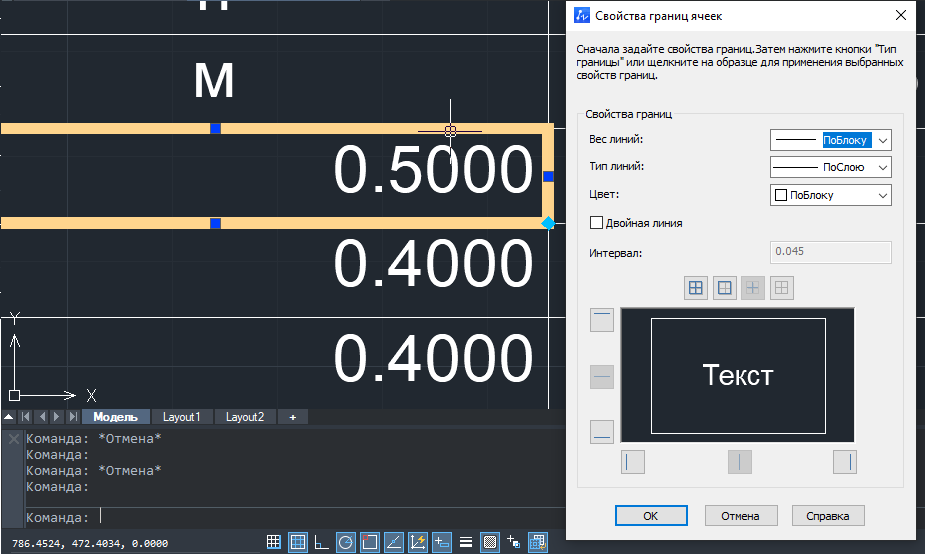
Task: Click the no-borders button in dialog
Action: (783, 288)
